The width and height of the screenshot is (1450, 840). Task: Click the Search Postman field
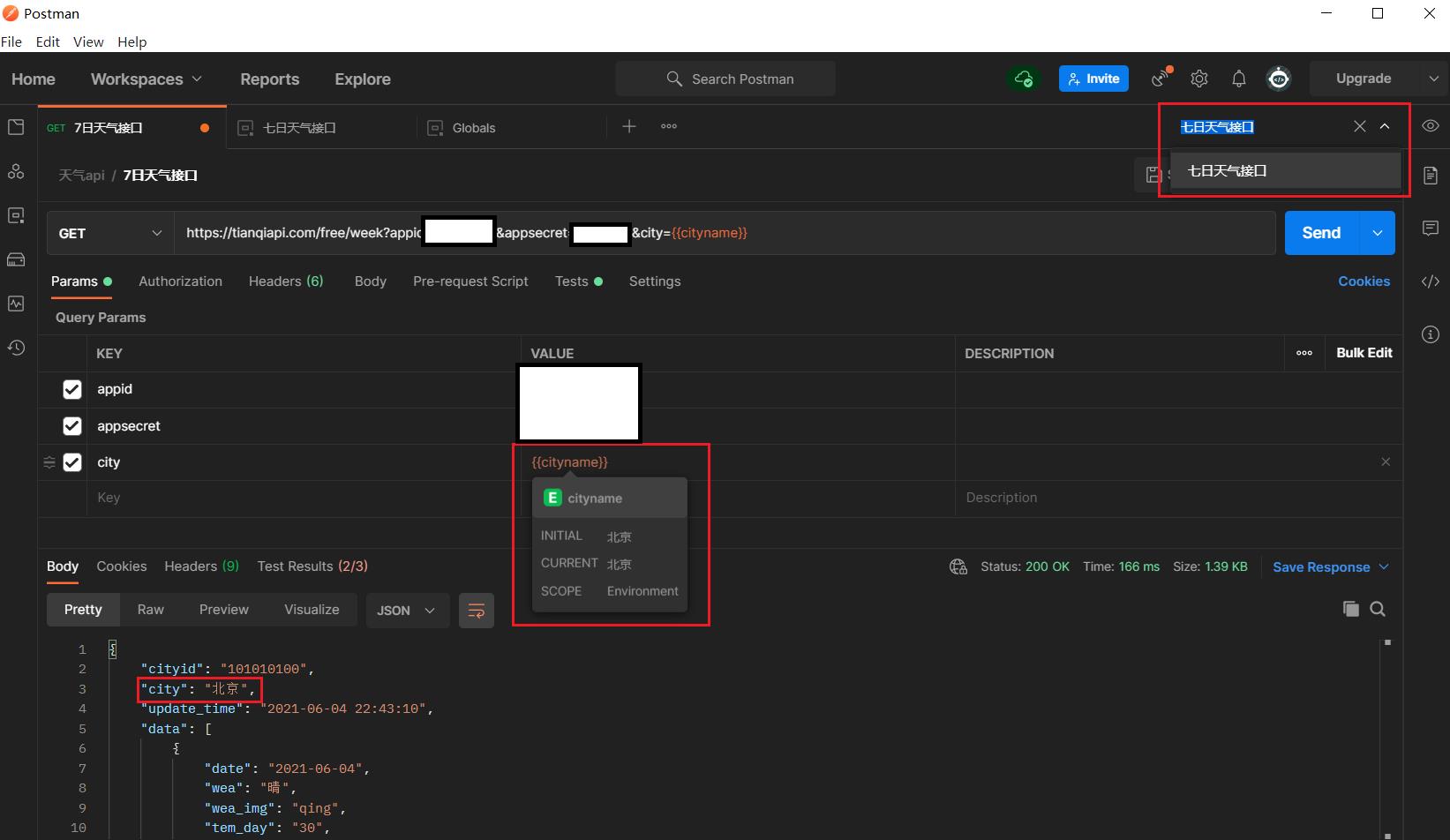(x=725, y=79)
